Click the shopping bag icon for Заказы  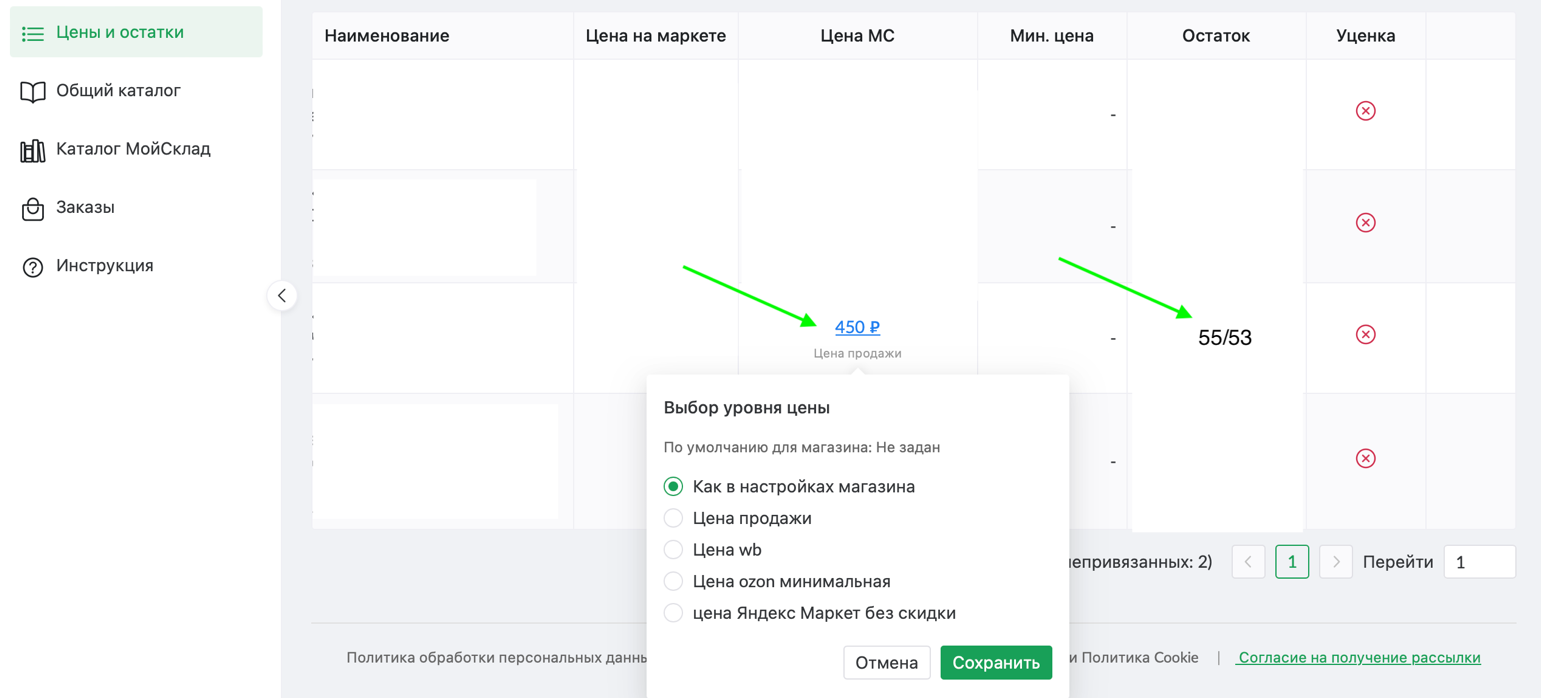(33, 208)
